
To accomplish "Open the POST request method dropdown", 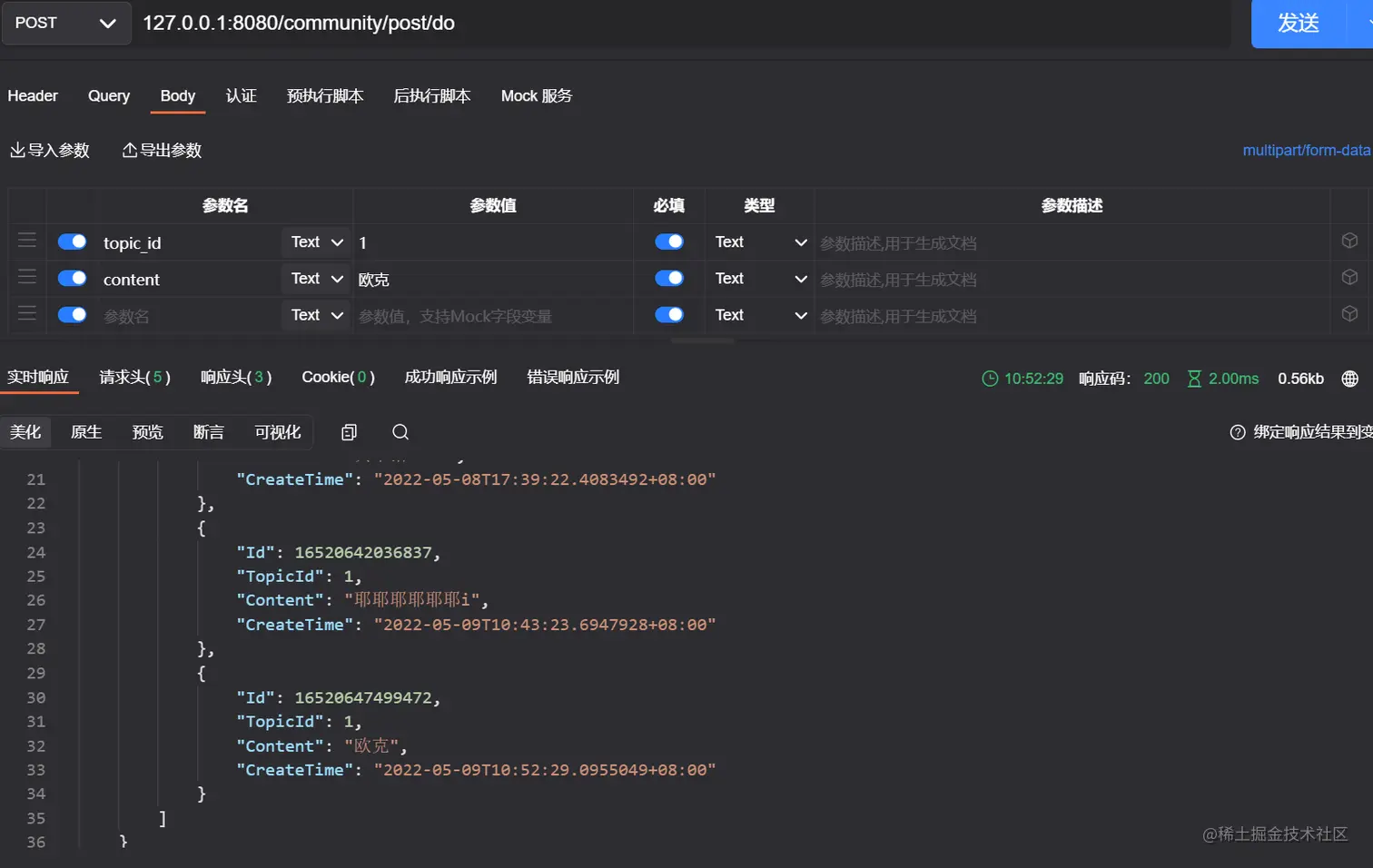I will click(66, 23).
